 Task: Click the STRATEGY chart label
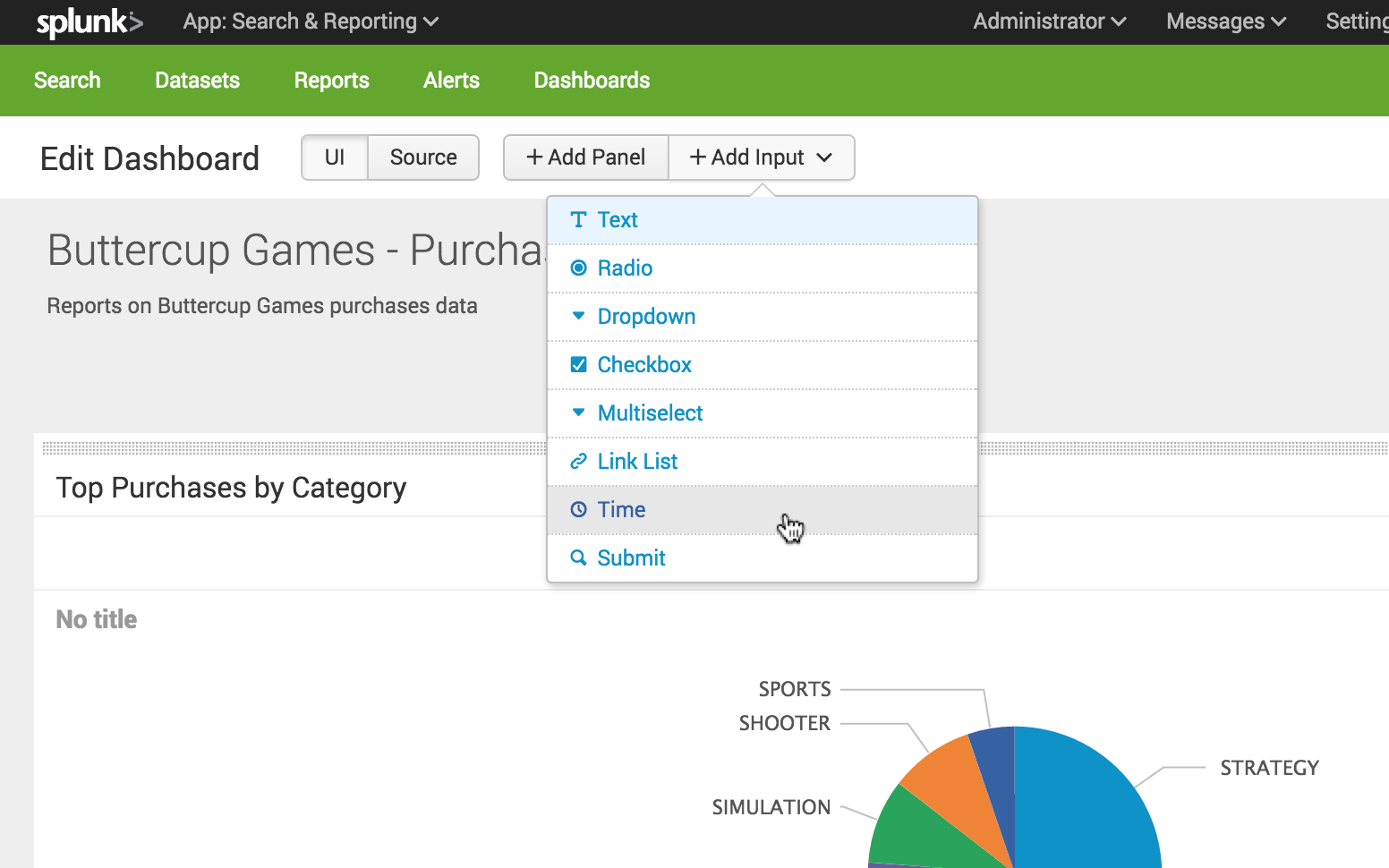[1269, 768]
